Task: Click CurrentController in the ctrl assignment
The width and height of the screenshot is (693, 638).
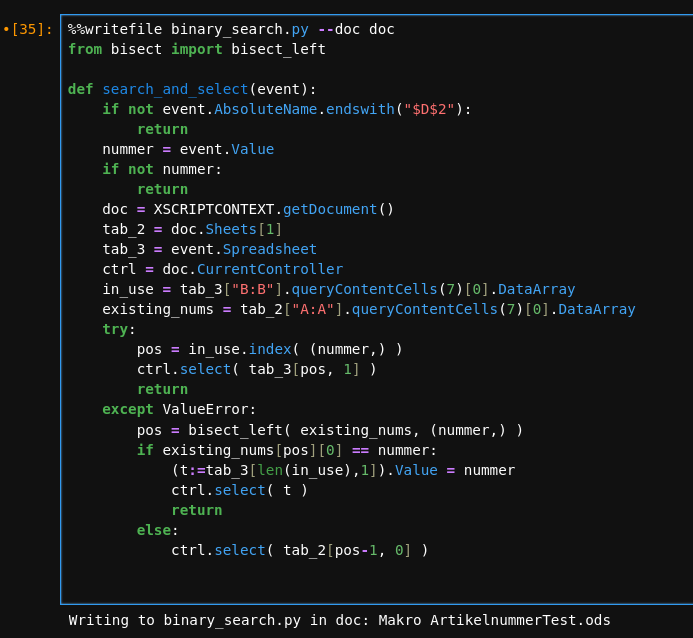Action: pos(269,269)
